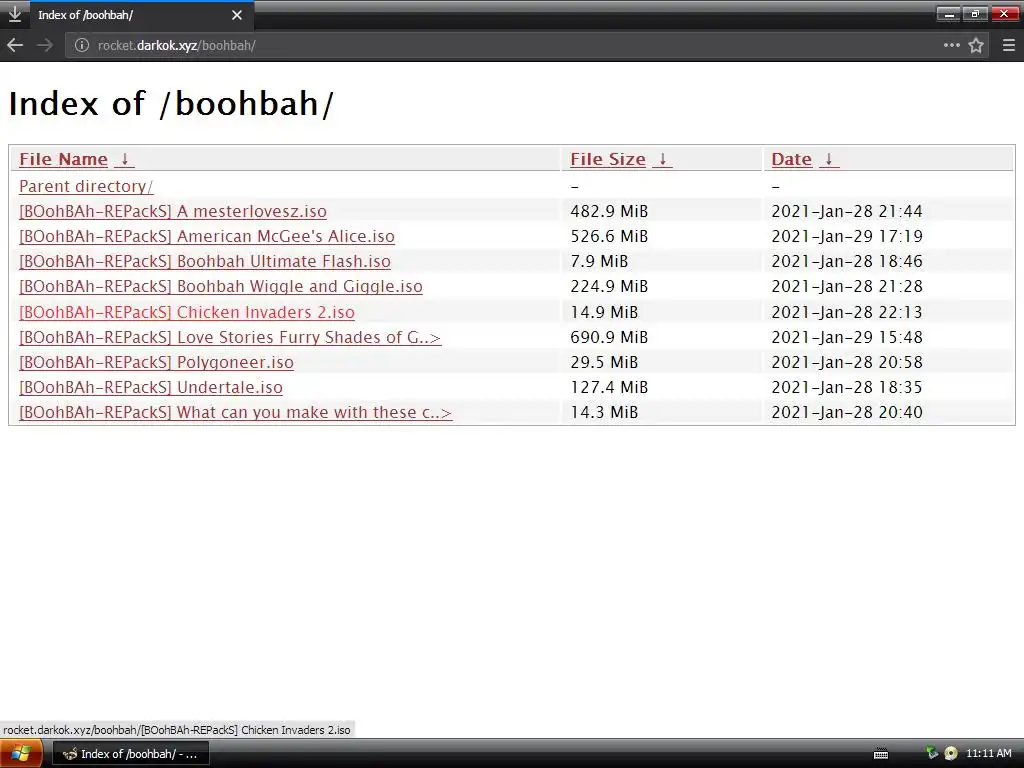Click the date 2021-Jan-28 20:40
1024x768 pixels.
(x=847, y=413)
